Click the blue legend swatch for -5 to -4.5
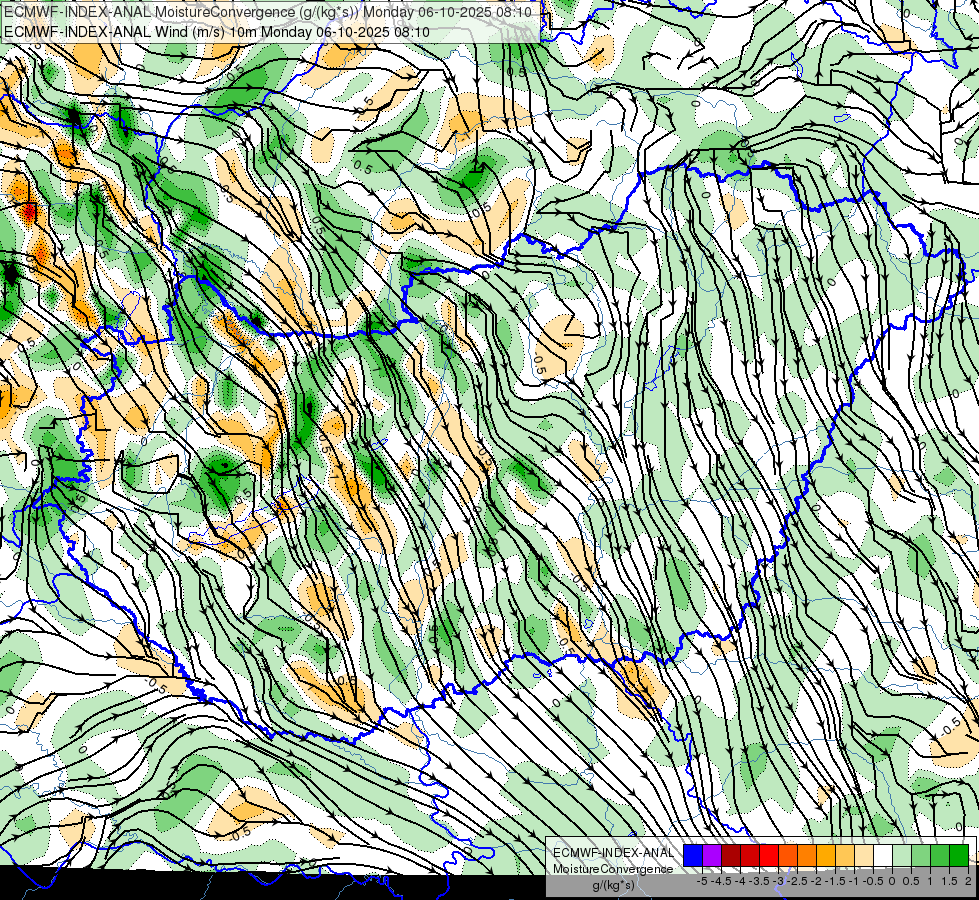The width and height of the screenshot is (979, 900). click(693, 856)
